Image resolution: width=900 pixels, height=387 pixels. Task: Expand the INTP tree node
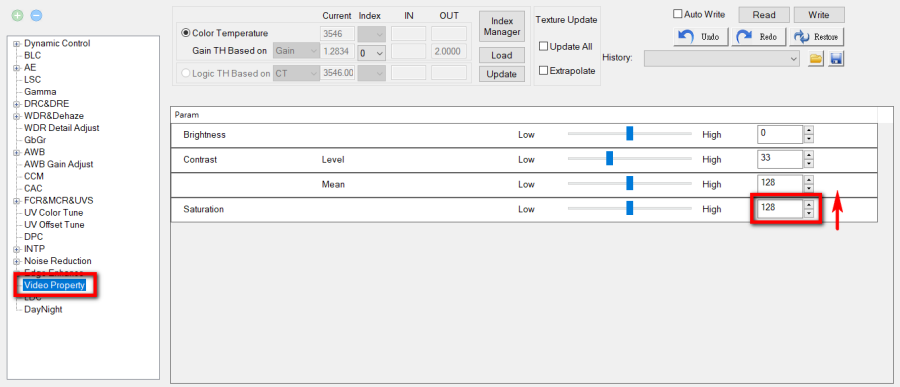click(17, 249)
